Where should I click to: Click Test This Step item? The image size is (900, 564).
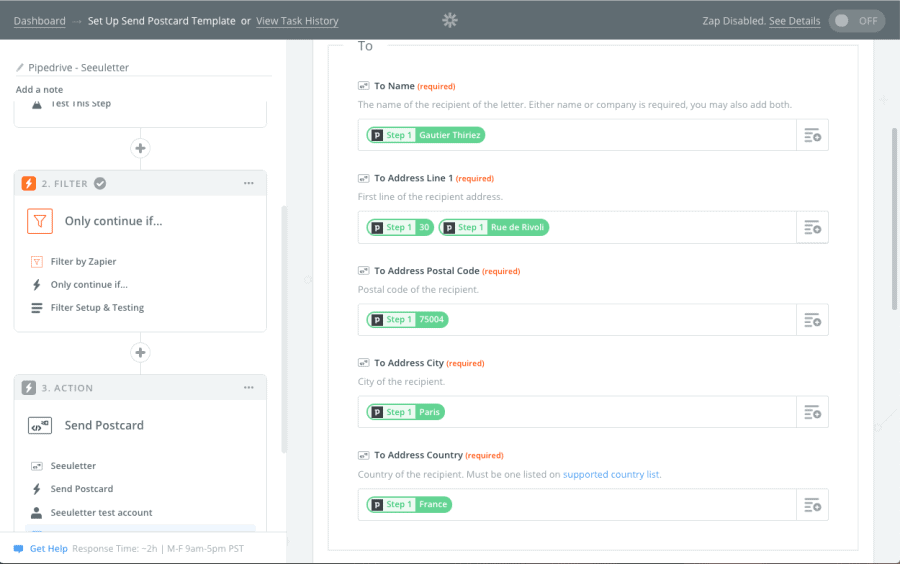(80, 103)
